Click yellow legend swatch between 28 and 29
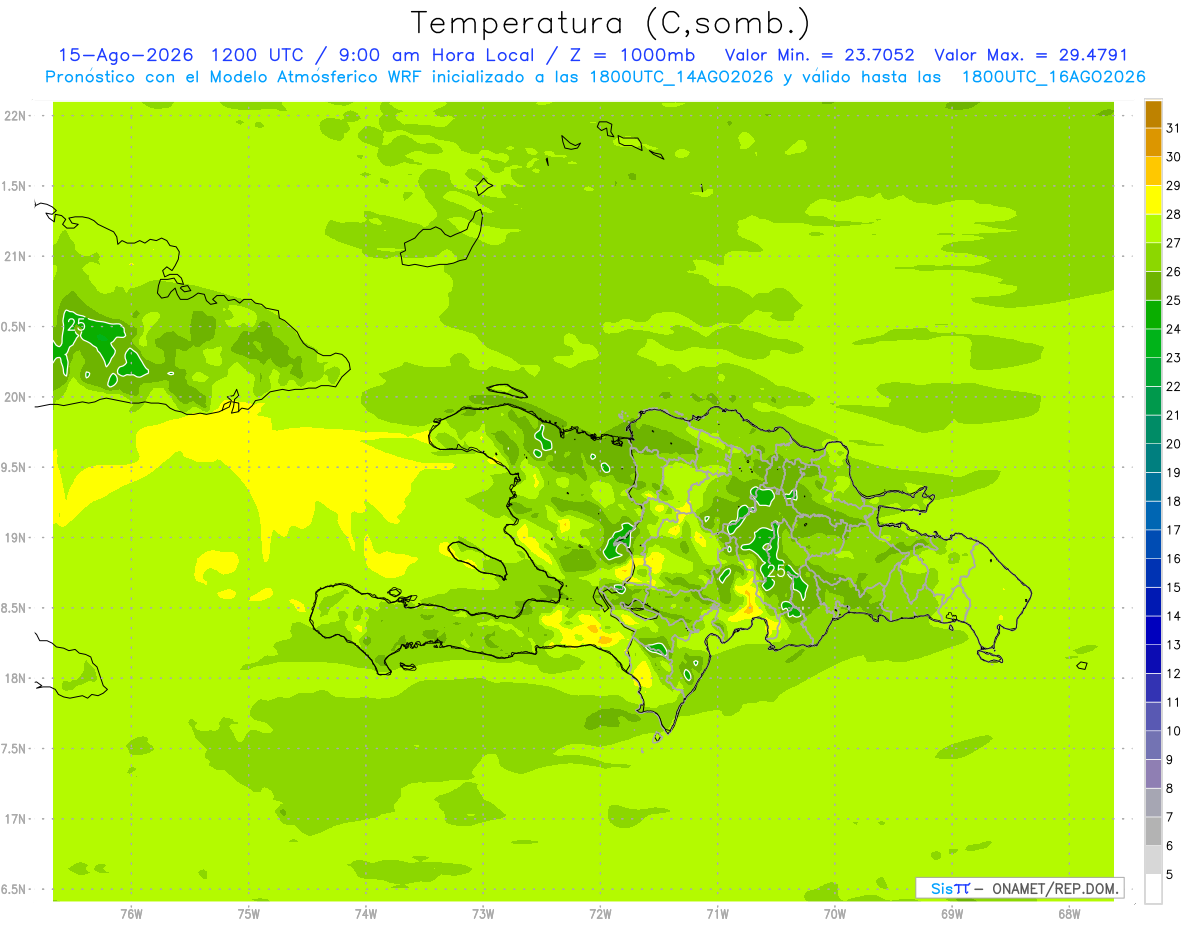Viewport: 1200px width, 927px height. [x=1153, y=200]
